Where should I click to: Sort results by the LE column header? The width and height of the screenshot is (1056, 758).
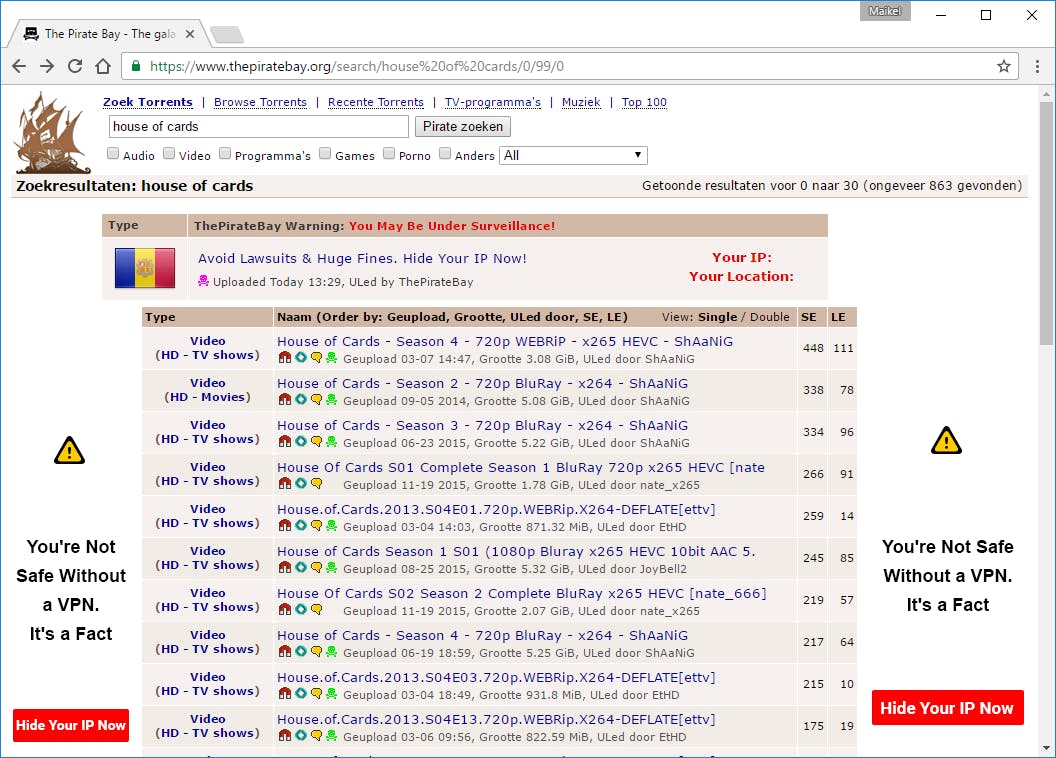click(x=838, y=317)
